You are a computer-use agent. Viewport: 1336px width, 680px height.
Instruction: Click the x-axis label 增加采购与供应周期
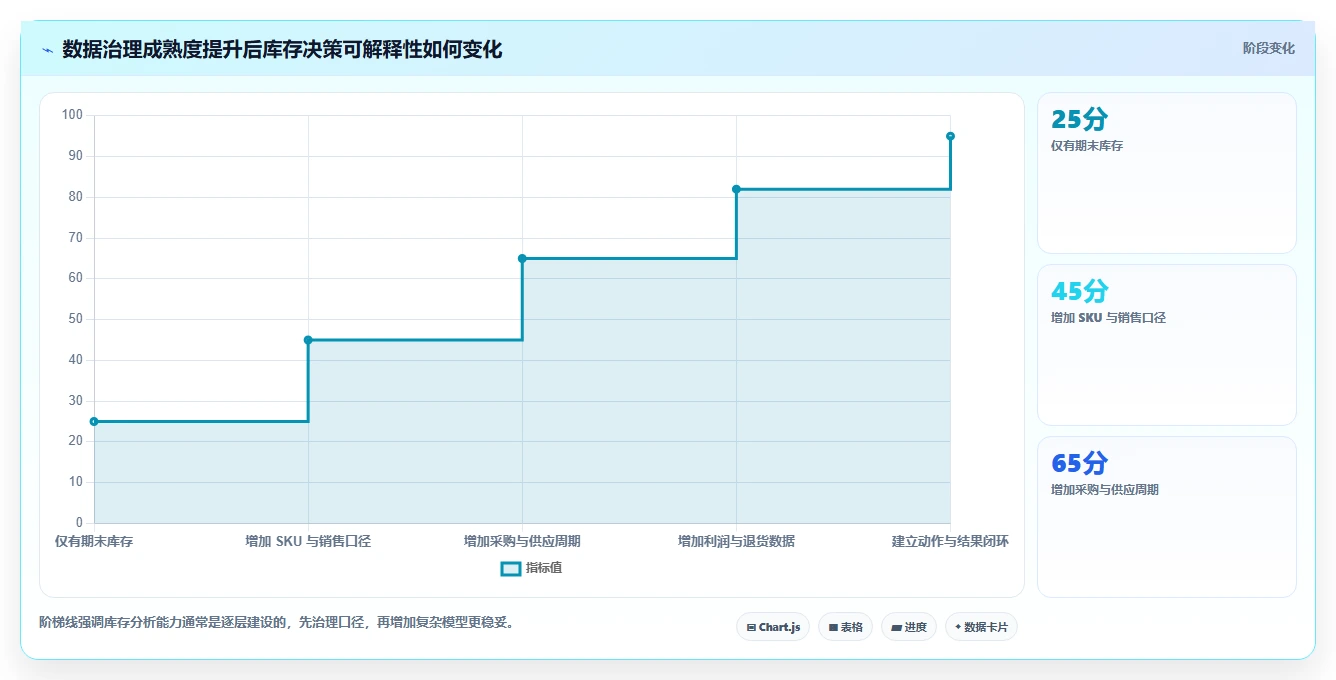tap(522, 541)
